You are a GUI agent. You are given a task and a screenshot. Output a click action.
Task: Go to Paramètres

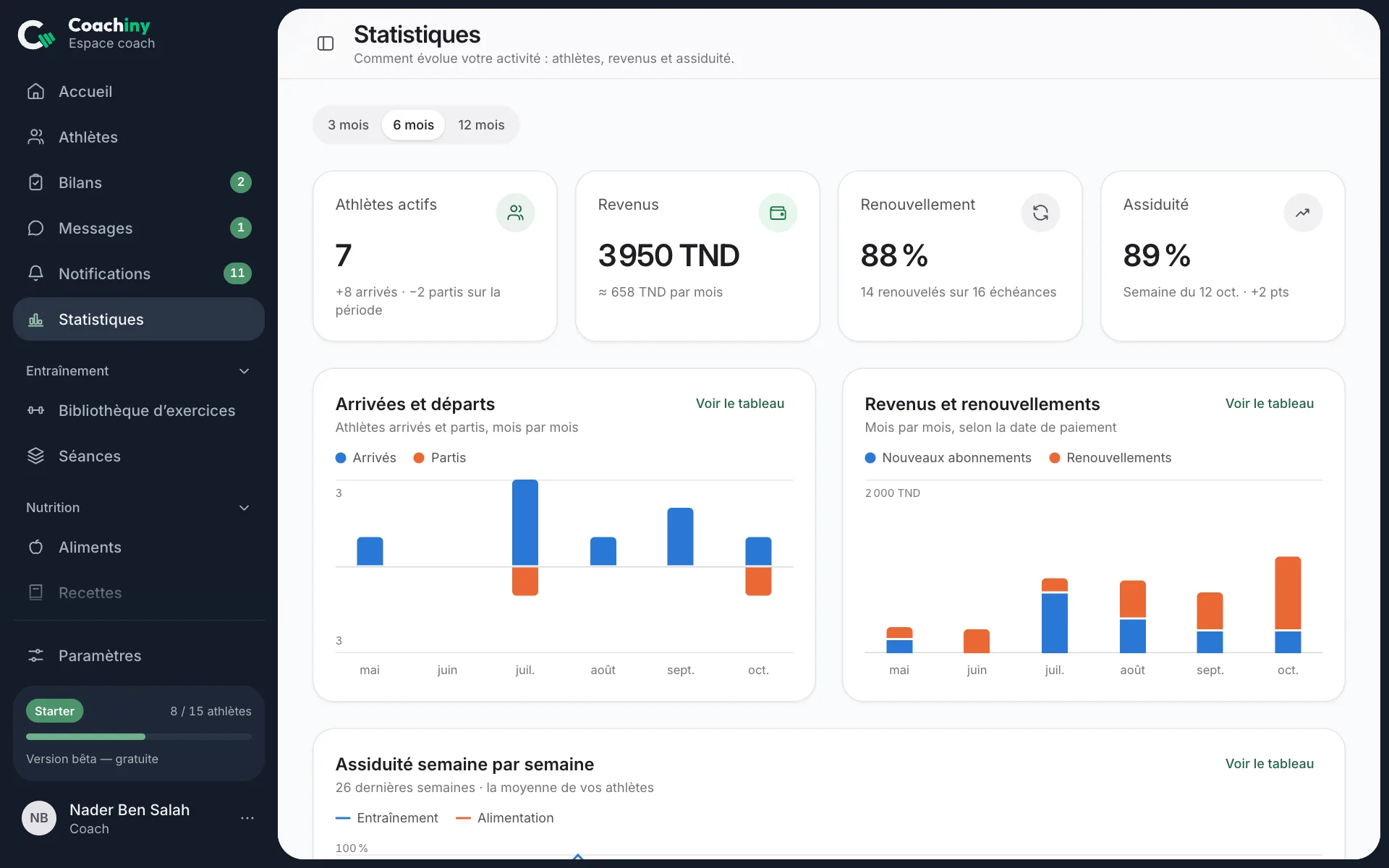coord(139,655)
